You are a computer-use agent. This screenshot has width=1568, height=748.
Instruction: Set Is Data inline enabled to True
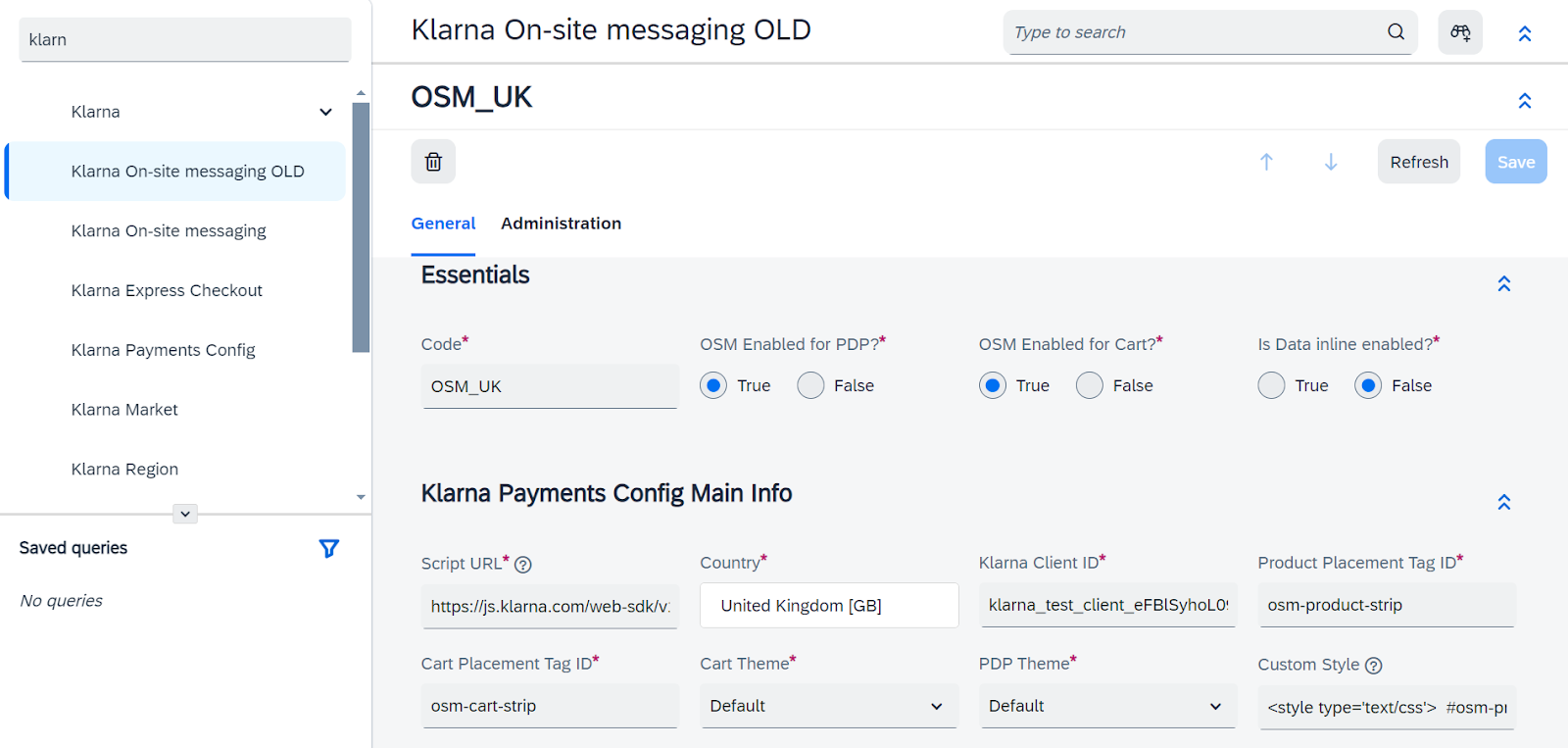coord(1271,386)
